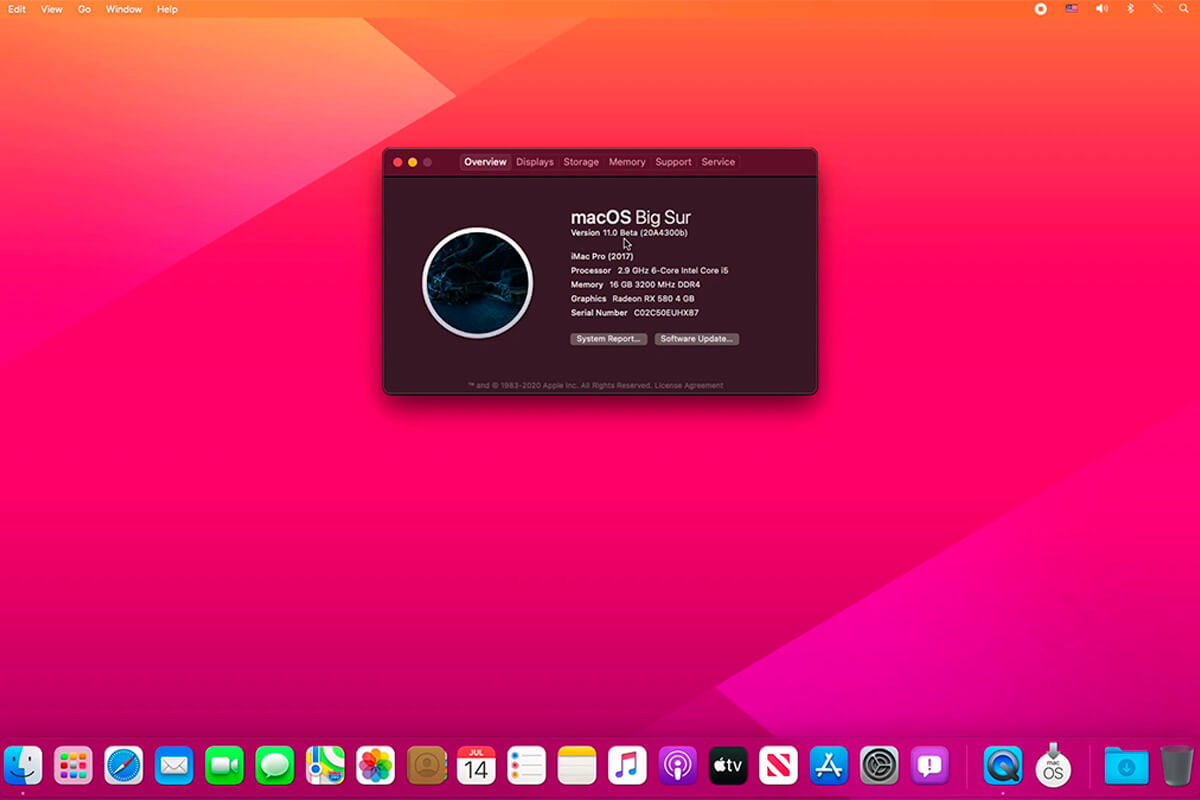Open the Go menu
Viewport: 1200px width, 800px height.
[x=84, y=9]
